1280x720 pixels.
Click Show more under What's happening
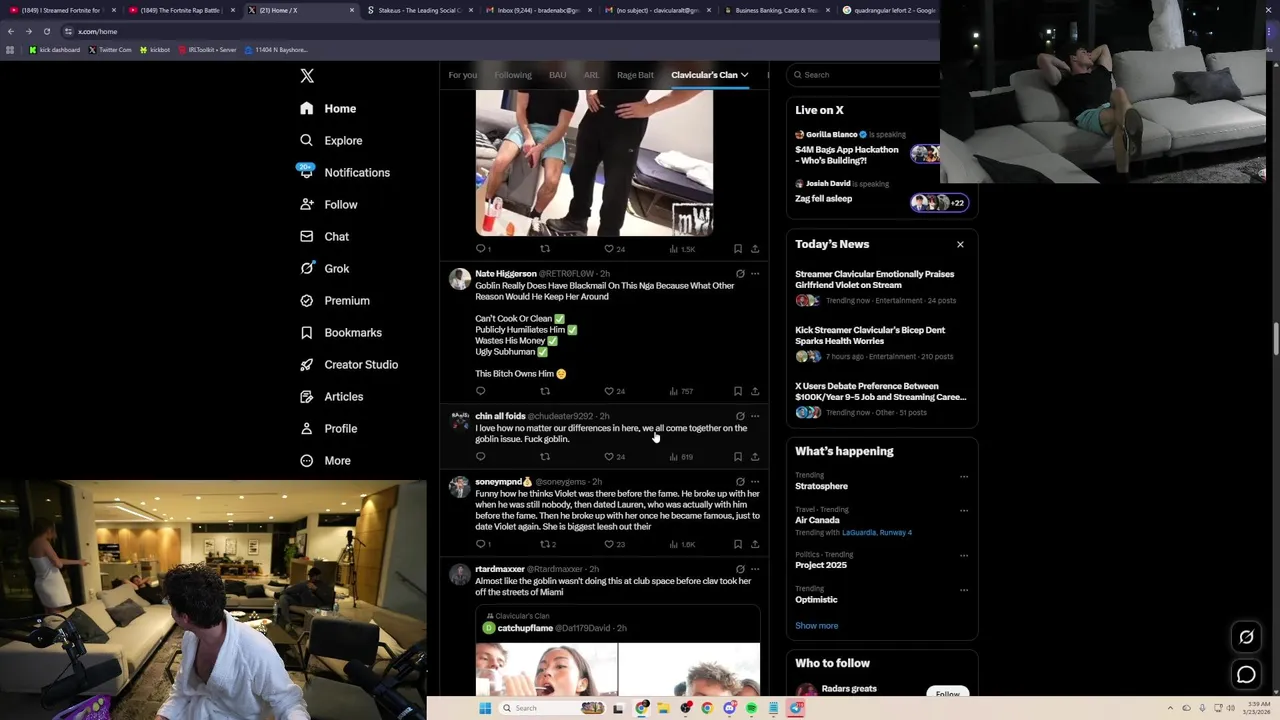(x=817, y=626)
